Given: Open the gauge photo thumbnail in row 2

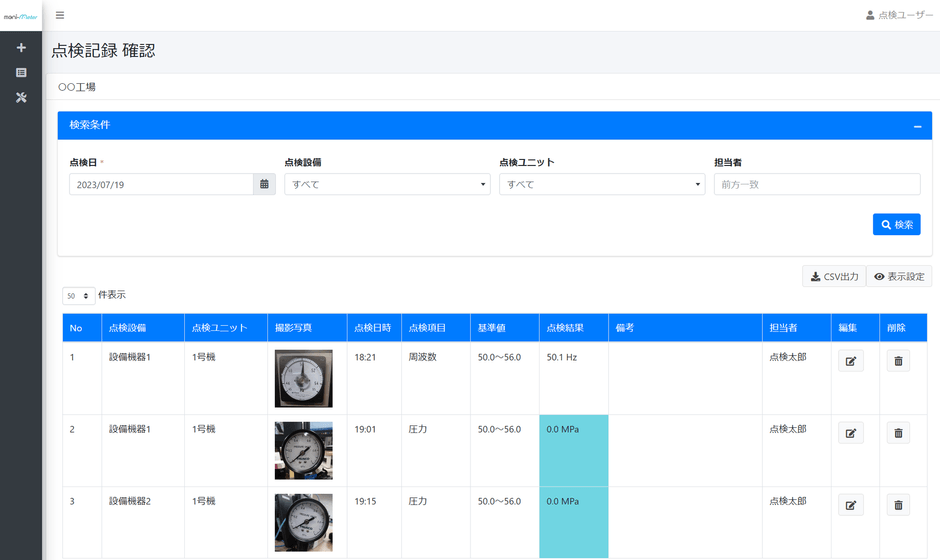Looking at the screenshot, I should click(x=303, y=450).
